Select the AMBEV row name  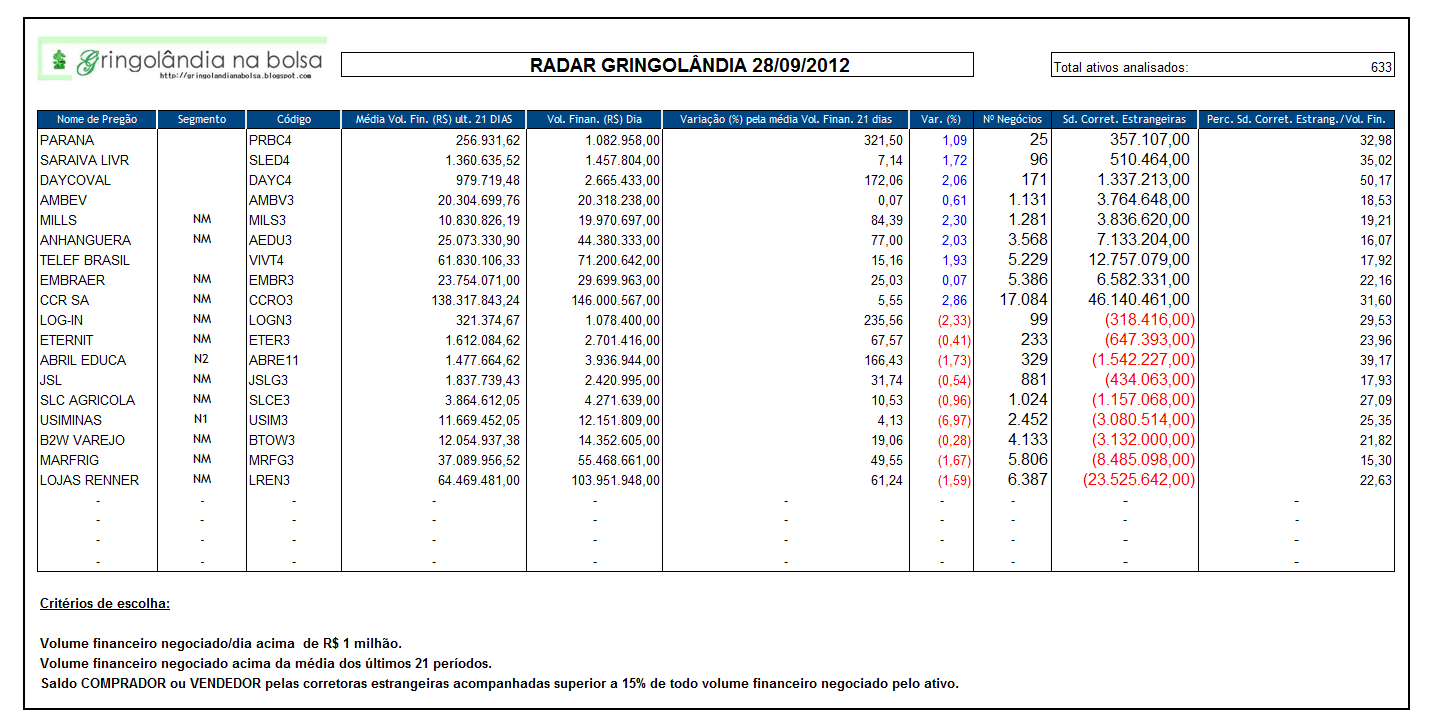point(64,200)
